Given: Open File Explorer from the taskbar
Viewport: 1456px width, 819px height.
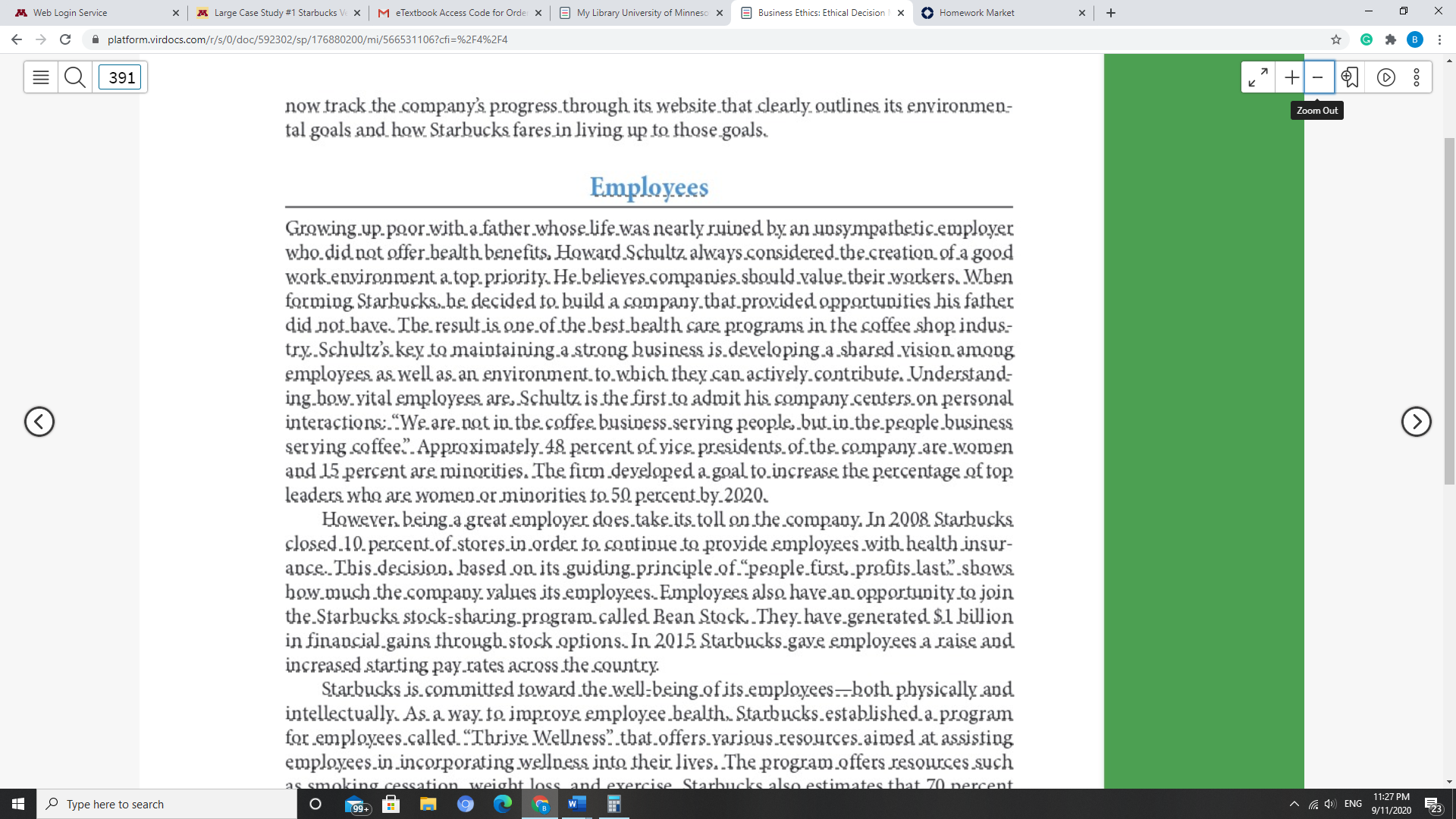Looking at the screenshot, I should pos(428,804).
